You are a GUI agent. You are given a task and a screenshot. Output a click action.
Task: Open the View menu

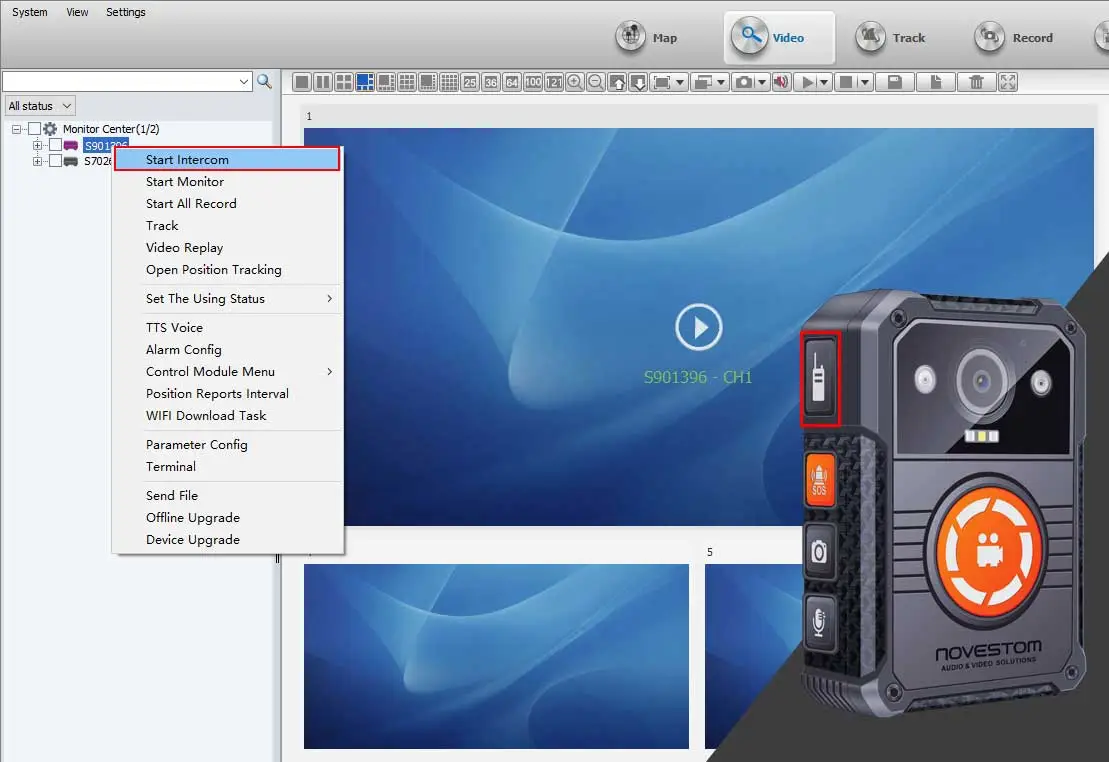pyautogui.click(x=77, y=12)
